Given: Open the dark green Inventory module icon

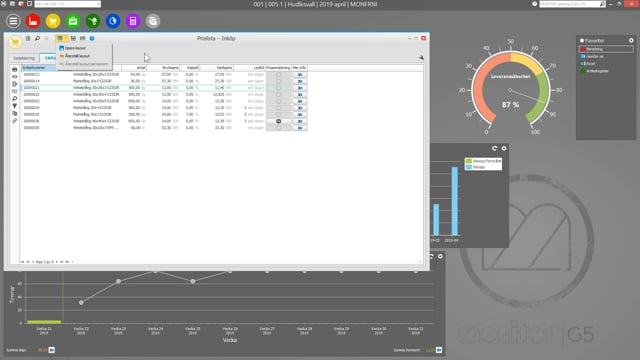Looking at the screenshot, I should (93, 21).
